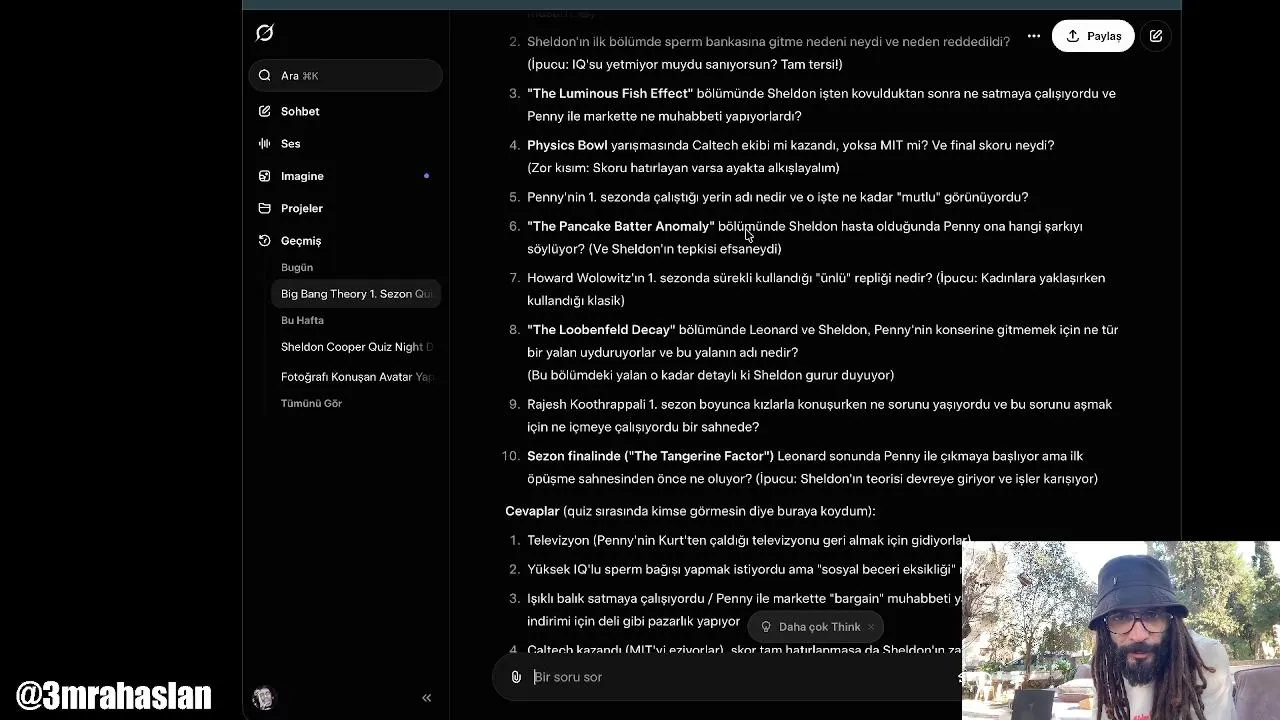Click "Physics Bowl" bold text

click(567, 145)
